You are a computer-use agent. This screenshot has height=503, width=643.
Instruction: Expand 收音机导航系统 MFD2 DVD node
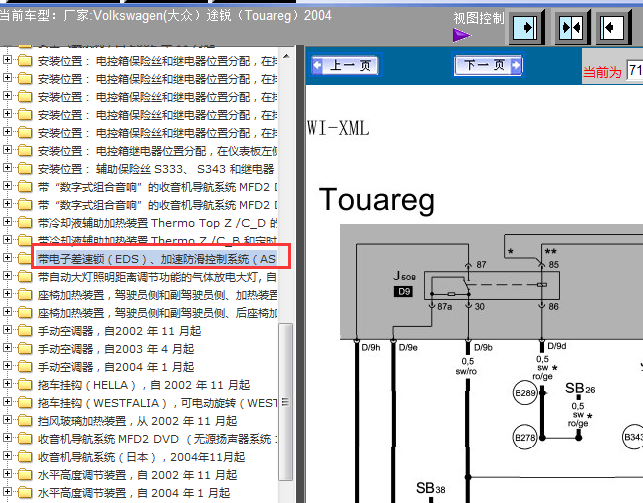coord(7,438)
